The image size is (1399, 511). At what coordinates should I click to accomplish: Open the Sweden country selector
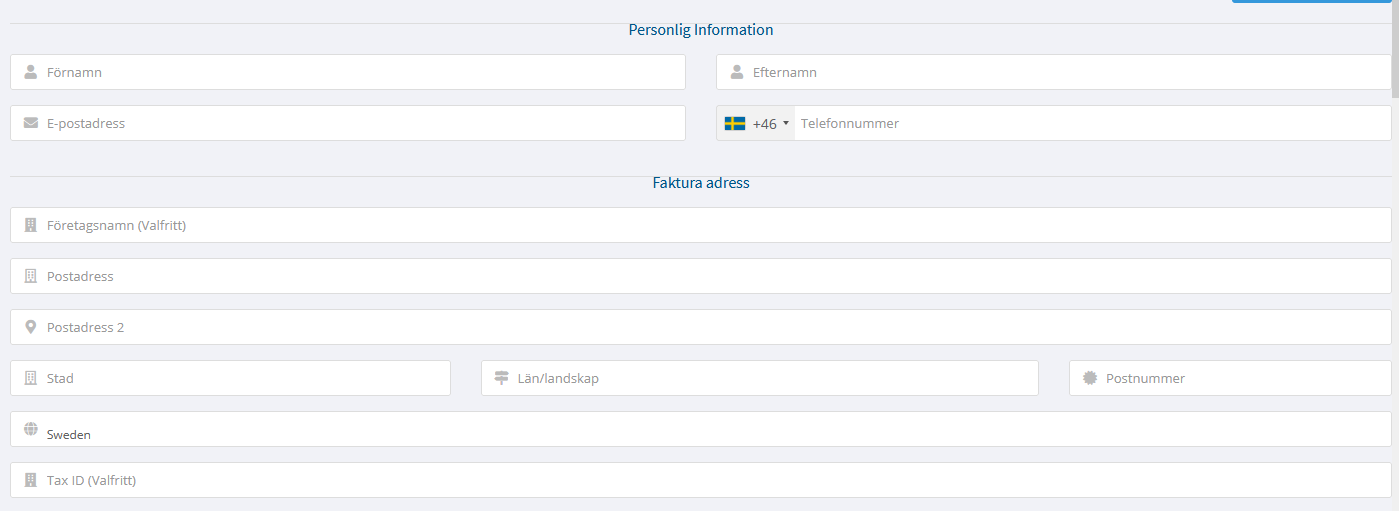(x=701, y=429)
